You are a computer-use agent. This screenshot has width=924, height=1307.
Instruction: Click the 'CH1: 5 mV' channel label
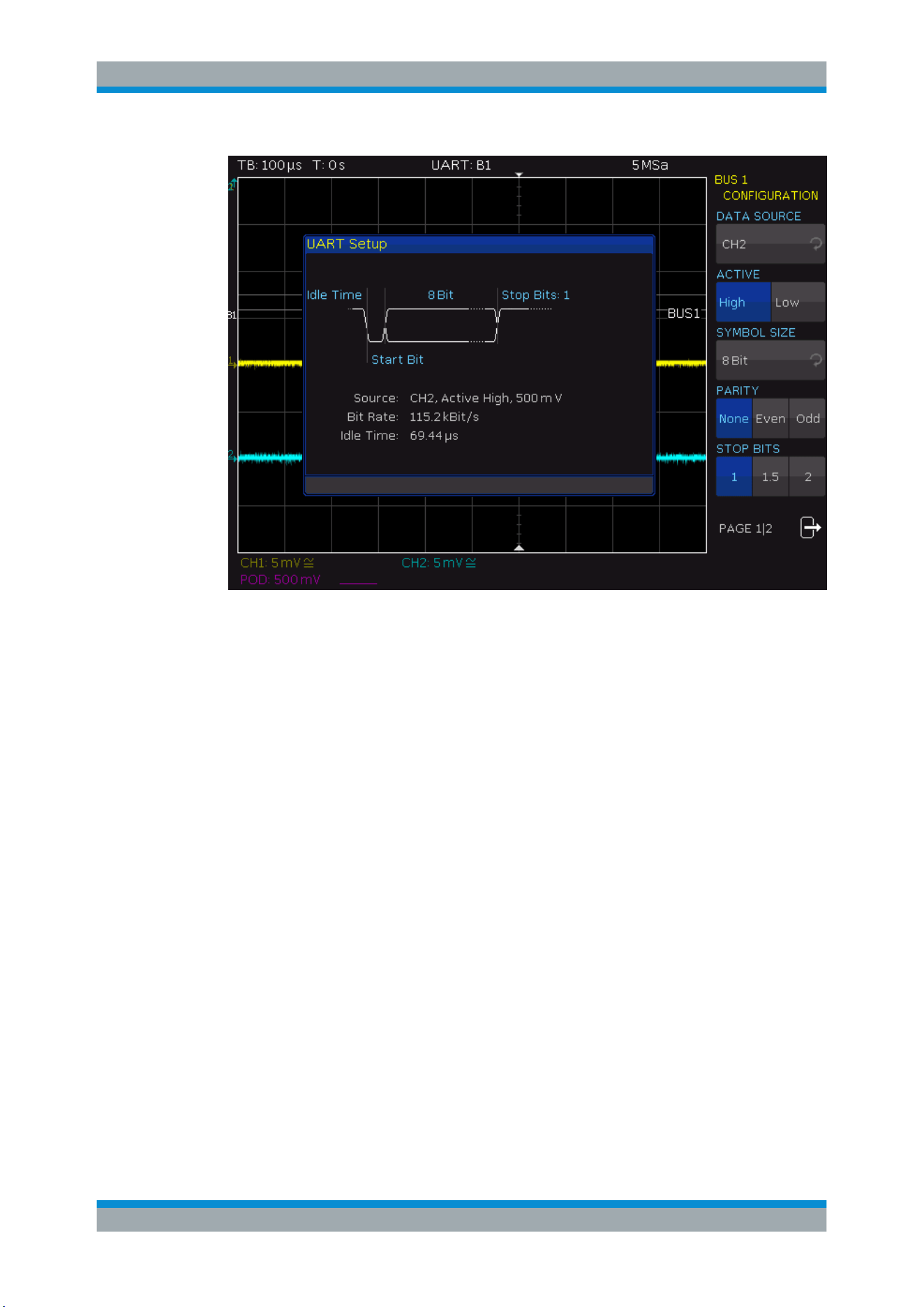277,563
